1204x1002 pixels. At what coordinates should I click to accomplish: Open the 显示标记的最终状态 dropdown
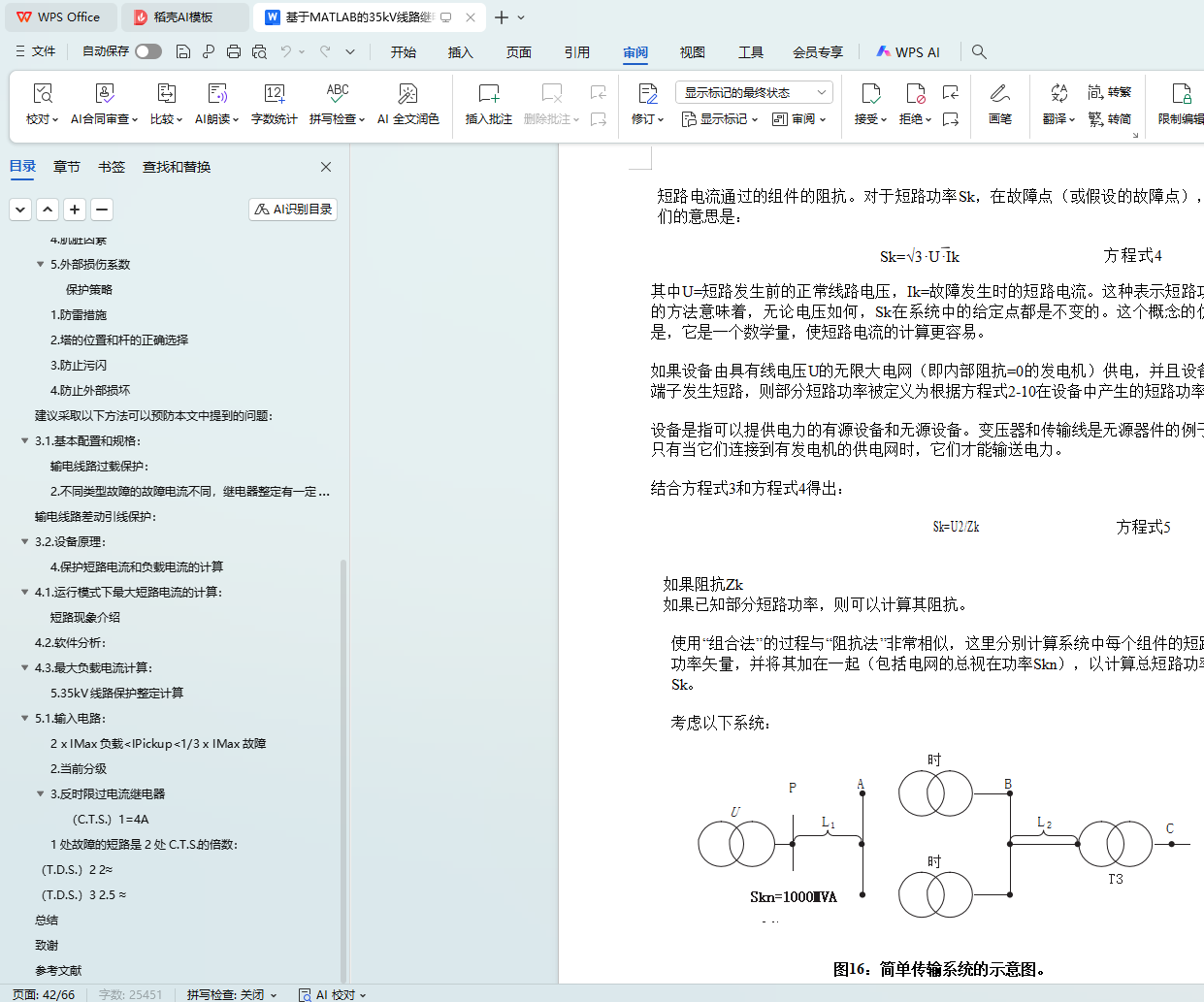[x=754, y=93]
